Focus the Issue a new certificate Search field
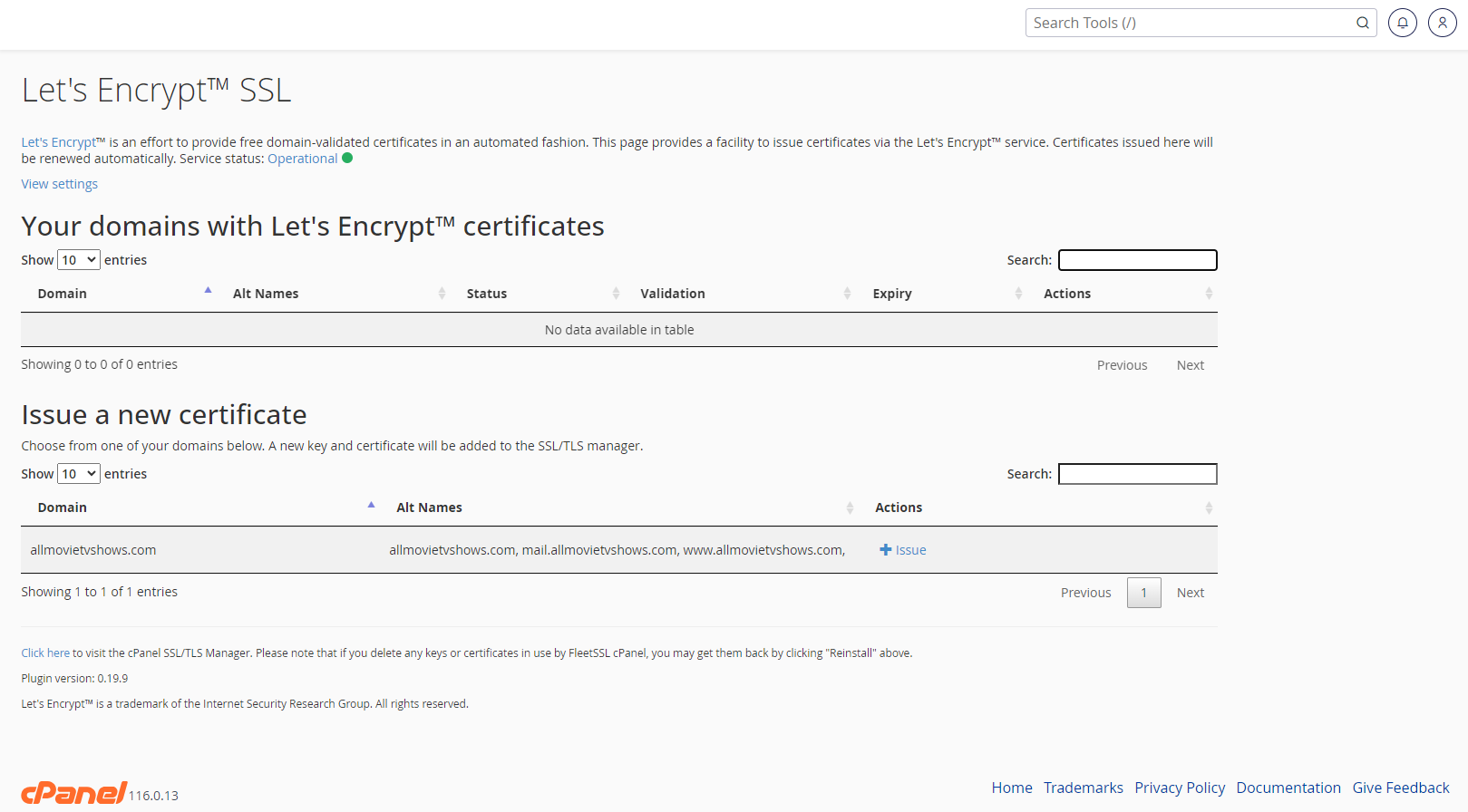The width and height of the screenshot is (1468, 812). click(1138, 474)
